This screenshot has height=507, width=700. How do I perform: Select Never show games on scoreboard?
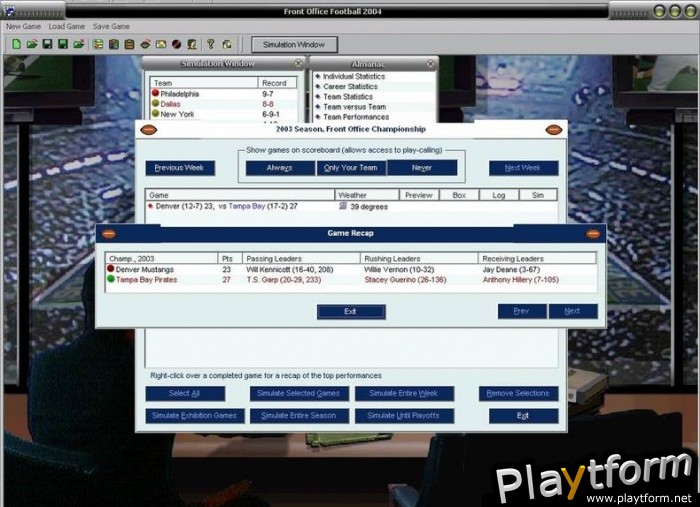(x=422, y=168)
